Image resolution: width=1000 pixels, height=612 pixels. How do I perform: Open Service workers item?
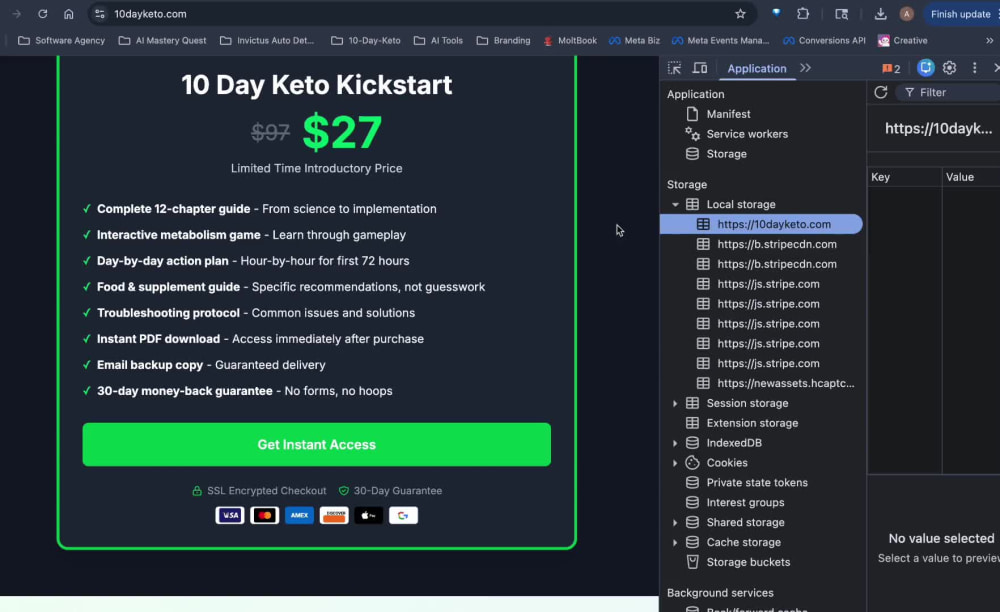click(747, 134)
